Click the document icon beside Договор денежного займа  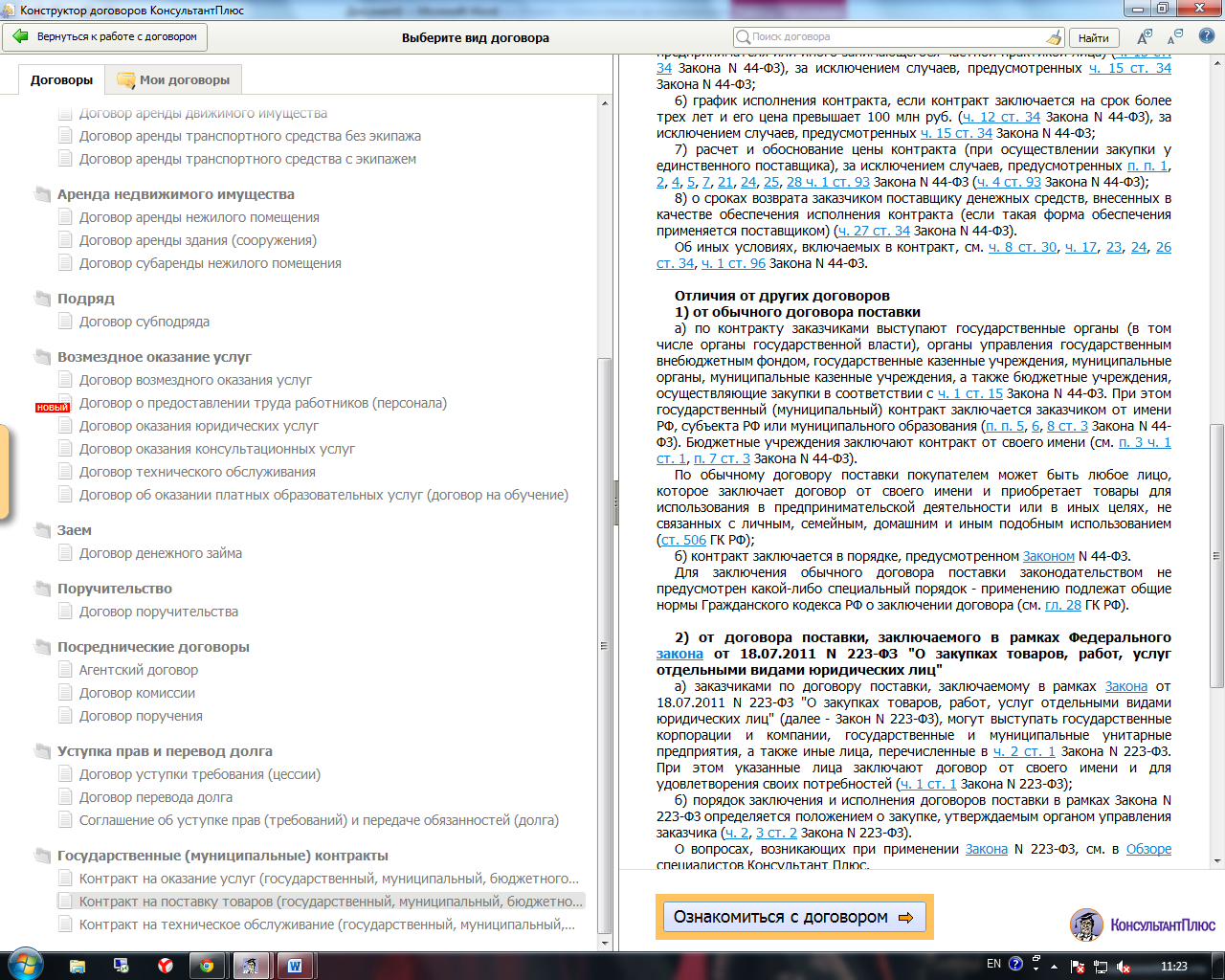click(x=65, y=552)
